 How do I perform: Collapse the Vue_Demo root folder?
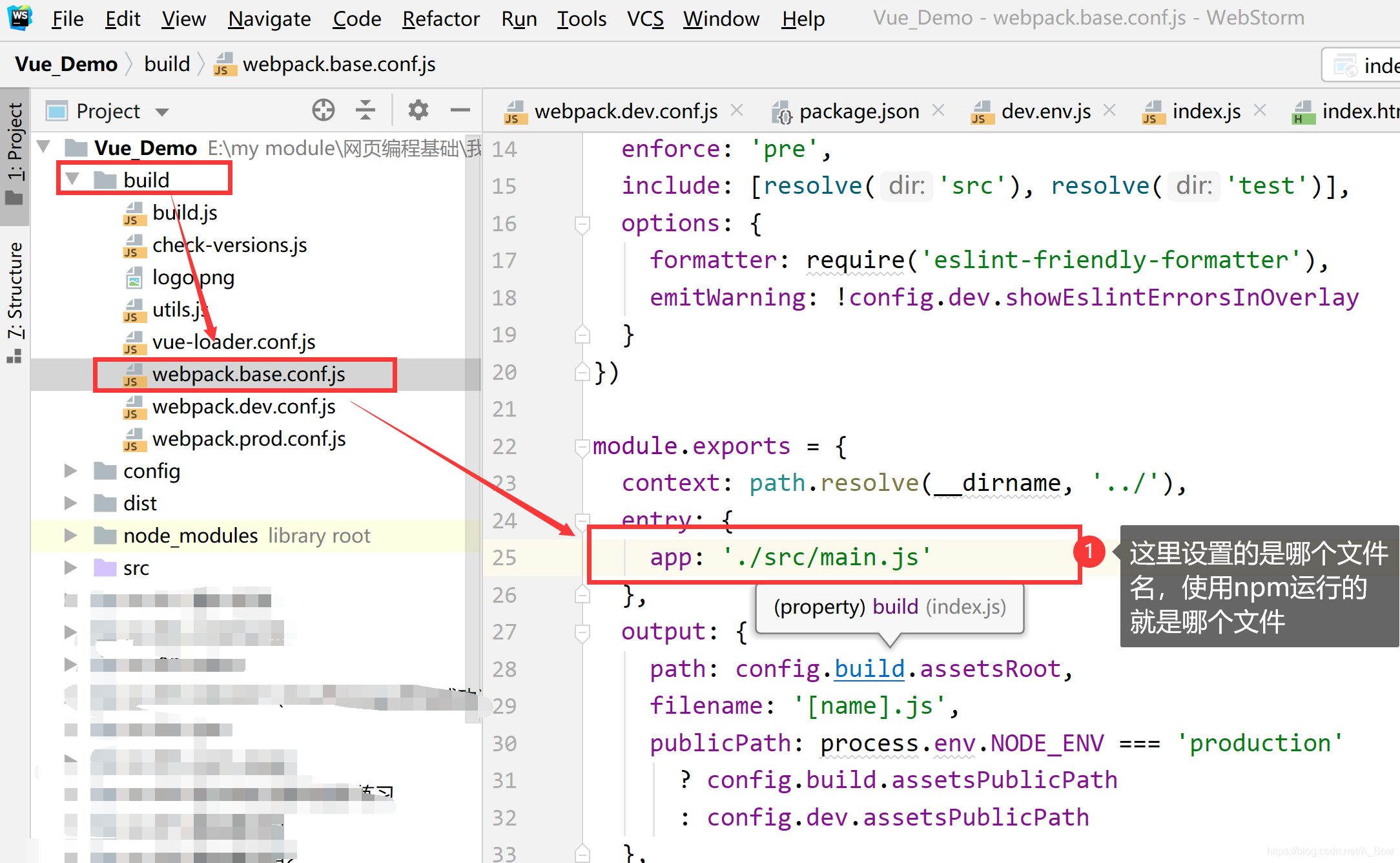pos(44,147)
